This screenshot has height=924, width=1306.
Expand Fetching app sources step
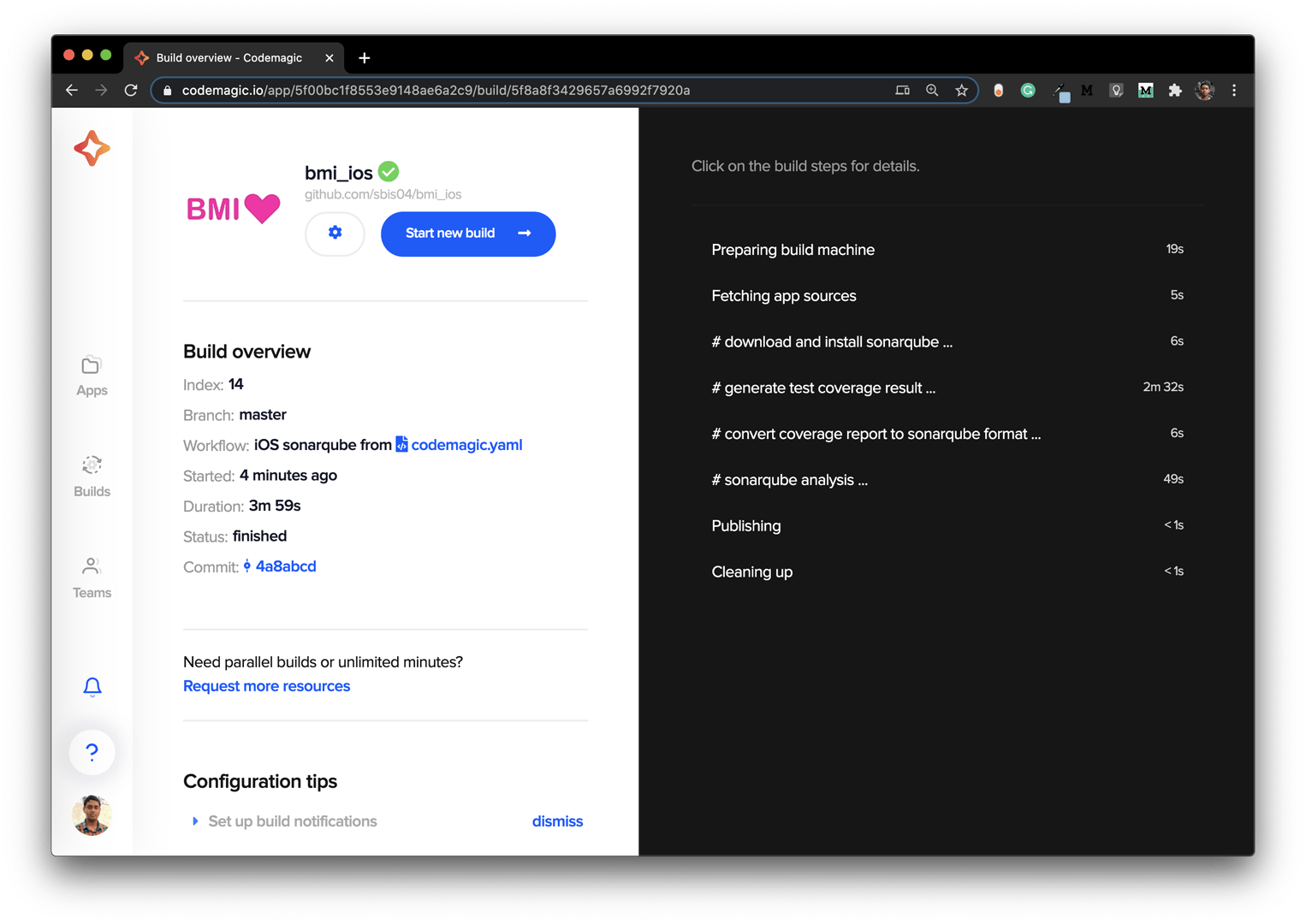pyautogui.click(x=947, y=296)
